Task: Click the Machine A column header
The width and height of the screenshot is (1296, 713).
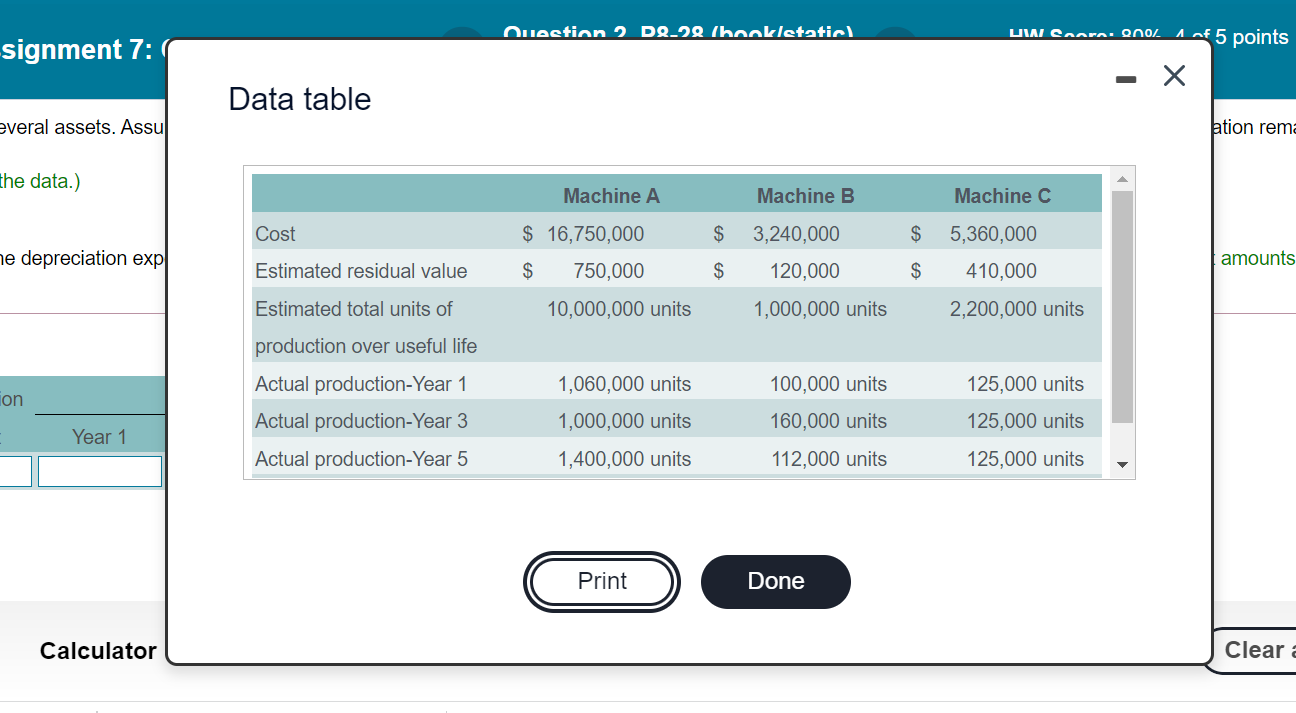Action: [x=611, y=195]
